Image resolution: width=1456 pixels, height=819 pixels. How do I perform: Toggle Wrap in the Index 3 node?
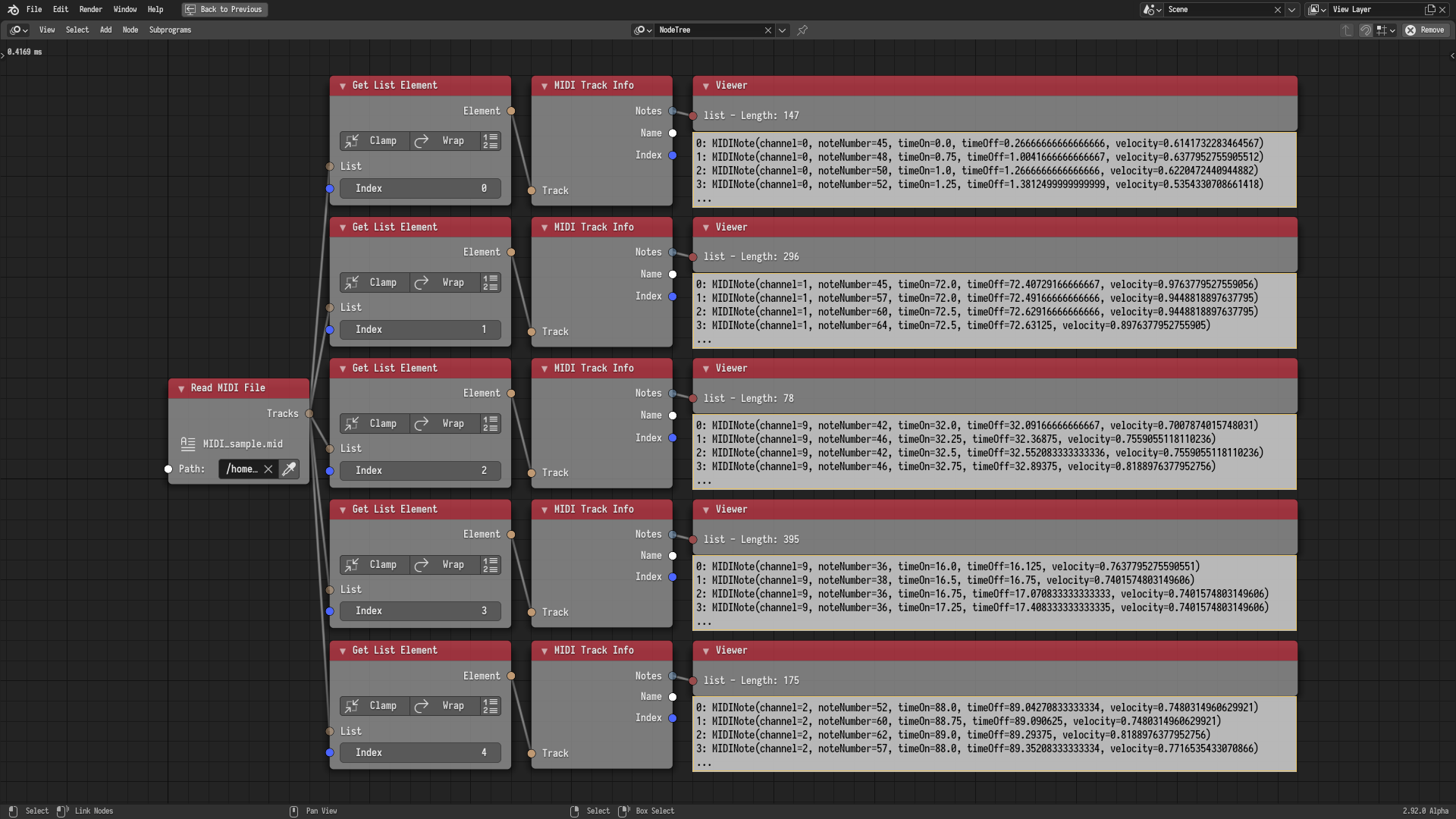point(445,565)
